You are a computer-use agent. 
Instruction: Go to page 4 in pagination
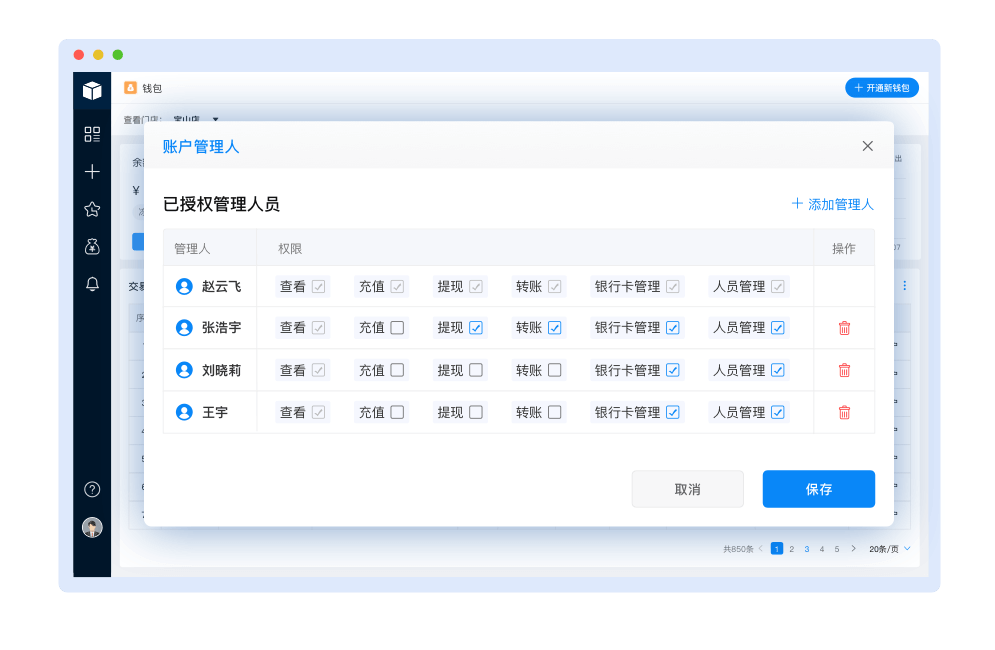tap(822, 549)
